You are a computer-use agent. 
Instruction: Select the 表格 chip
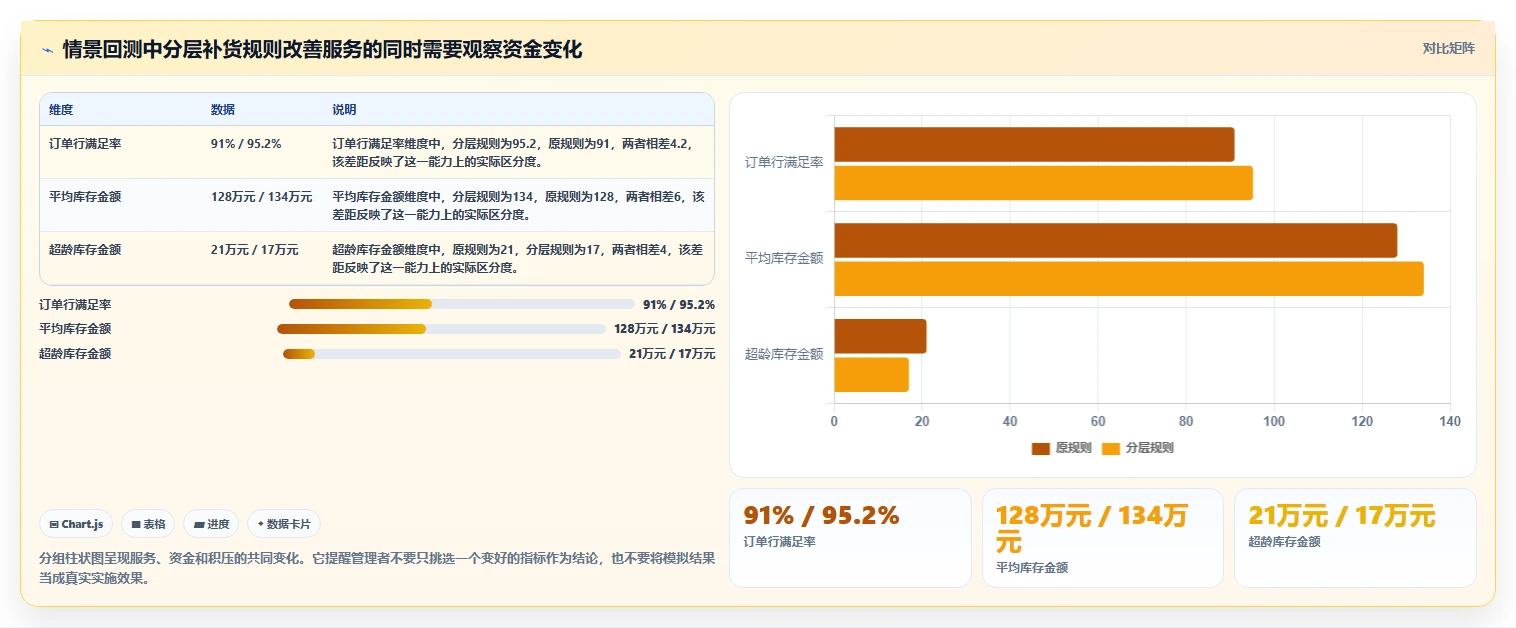pos(148,524)
